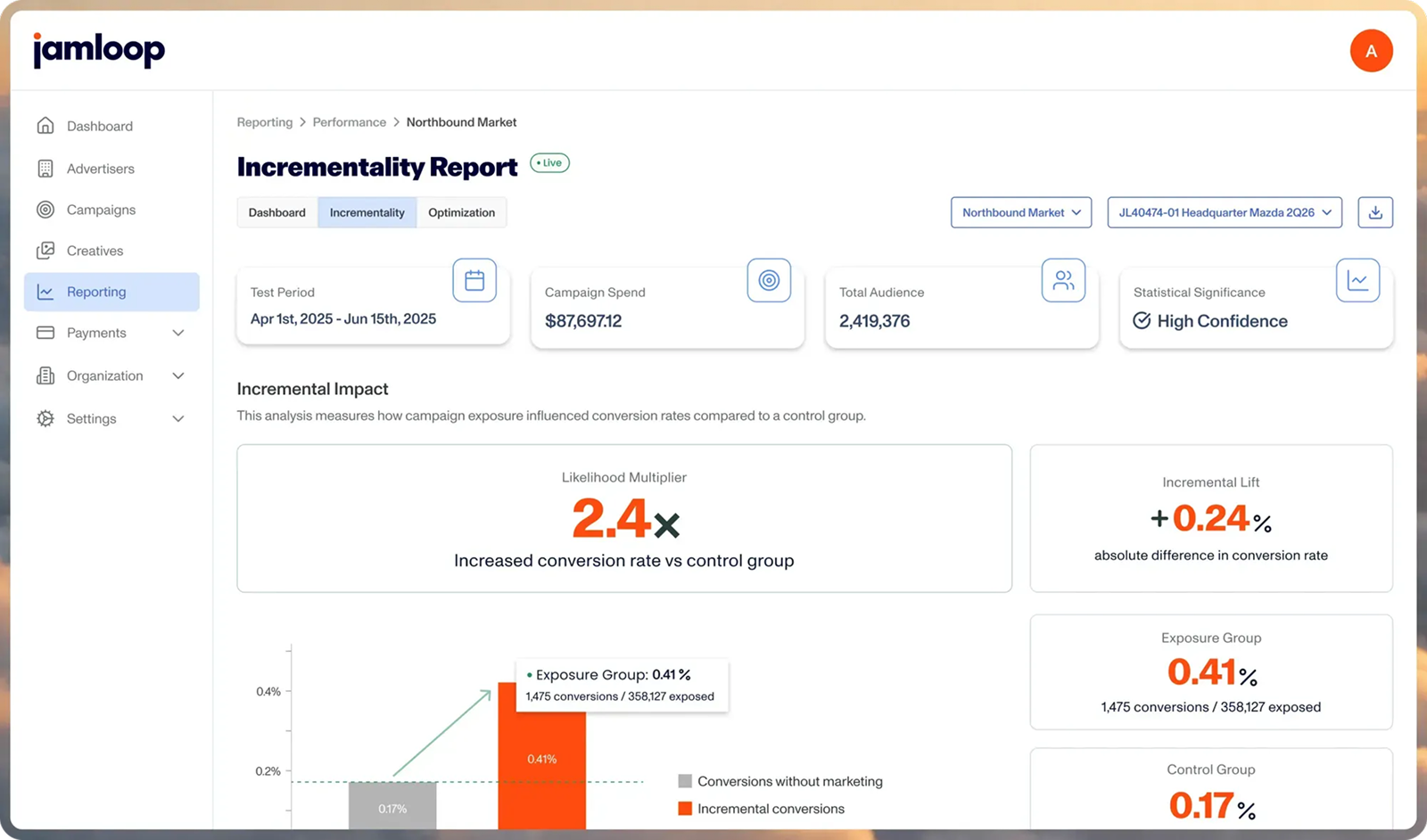Click the orange Incremental conversions legend swatch
The width and height of the screenshot is (1427, 840).
tap(685, 809)
